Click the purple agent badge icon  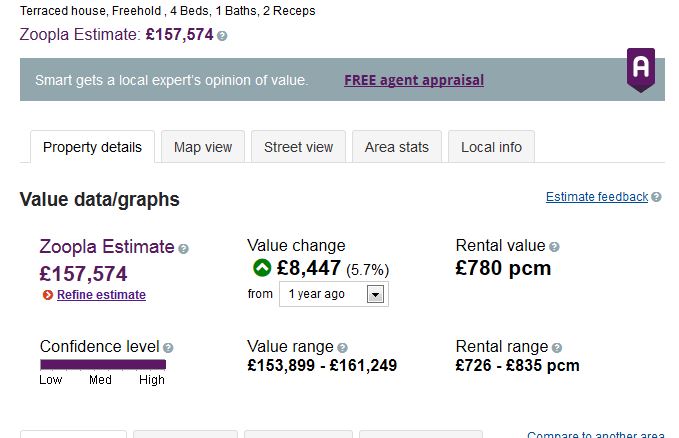[x=640, y=69]
